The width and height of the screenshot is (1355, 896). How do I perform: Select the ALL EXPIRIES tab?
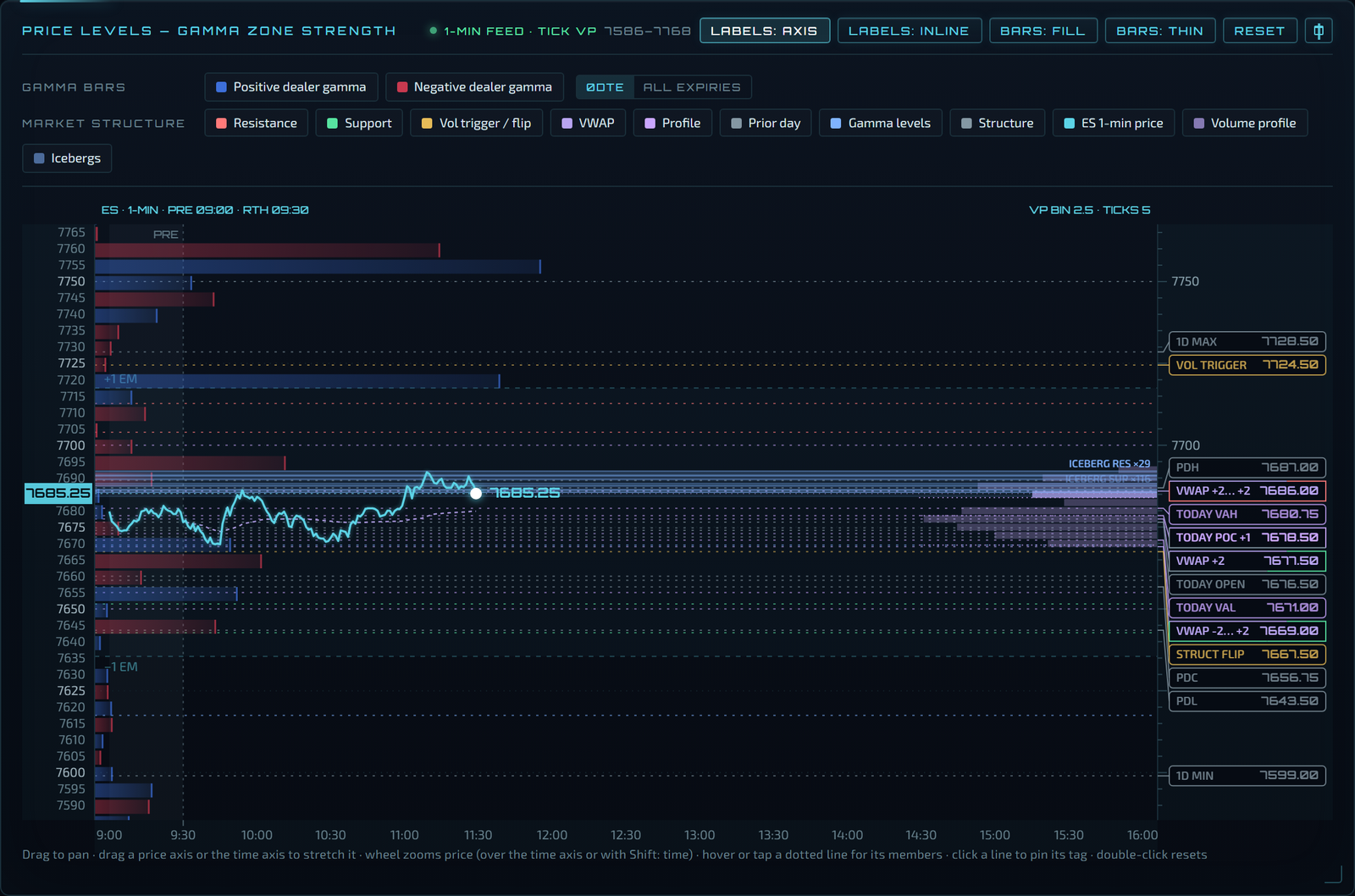click(692, 87)
